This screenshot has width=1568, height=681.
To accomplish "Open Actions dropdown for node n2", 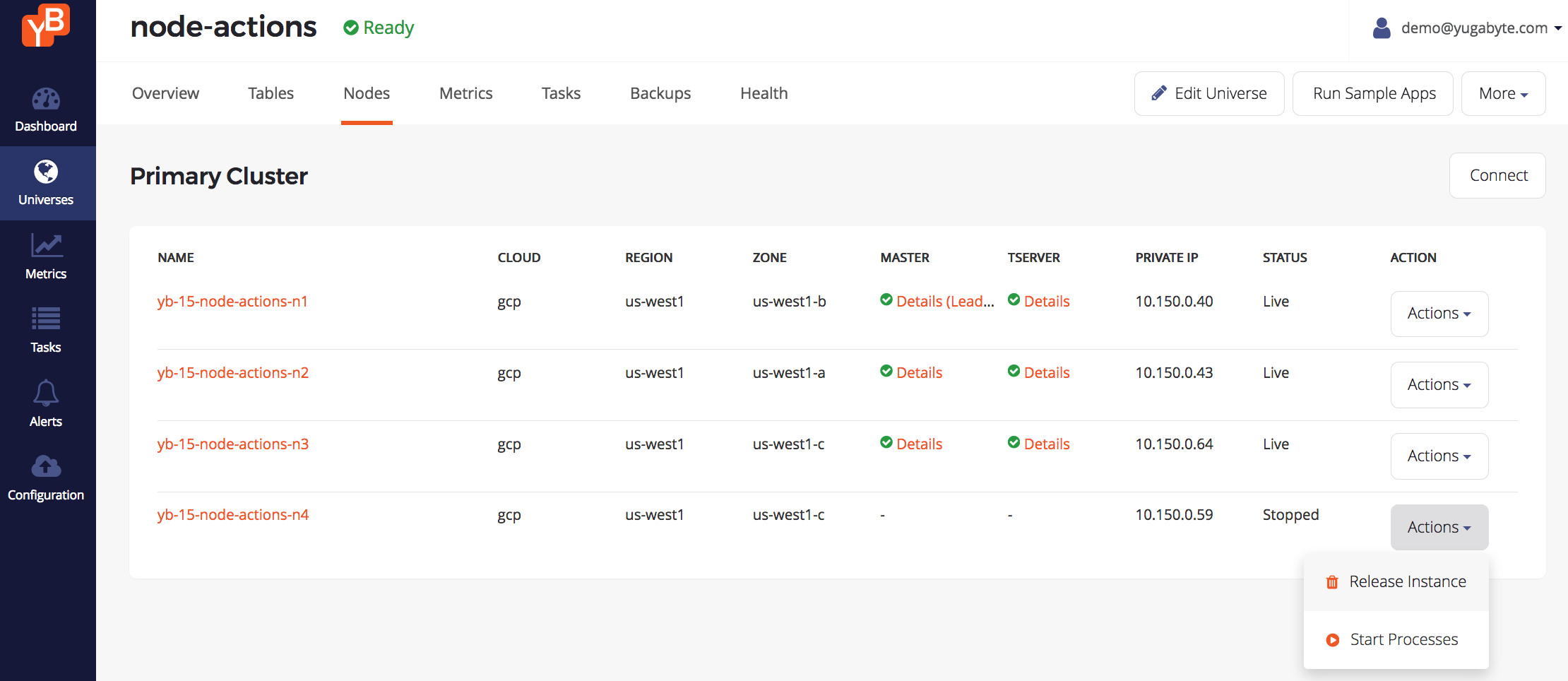I will click(1439, 385).
